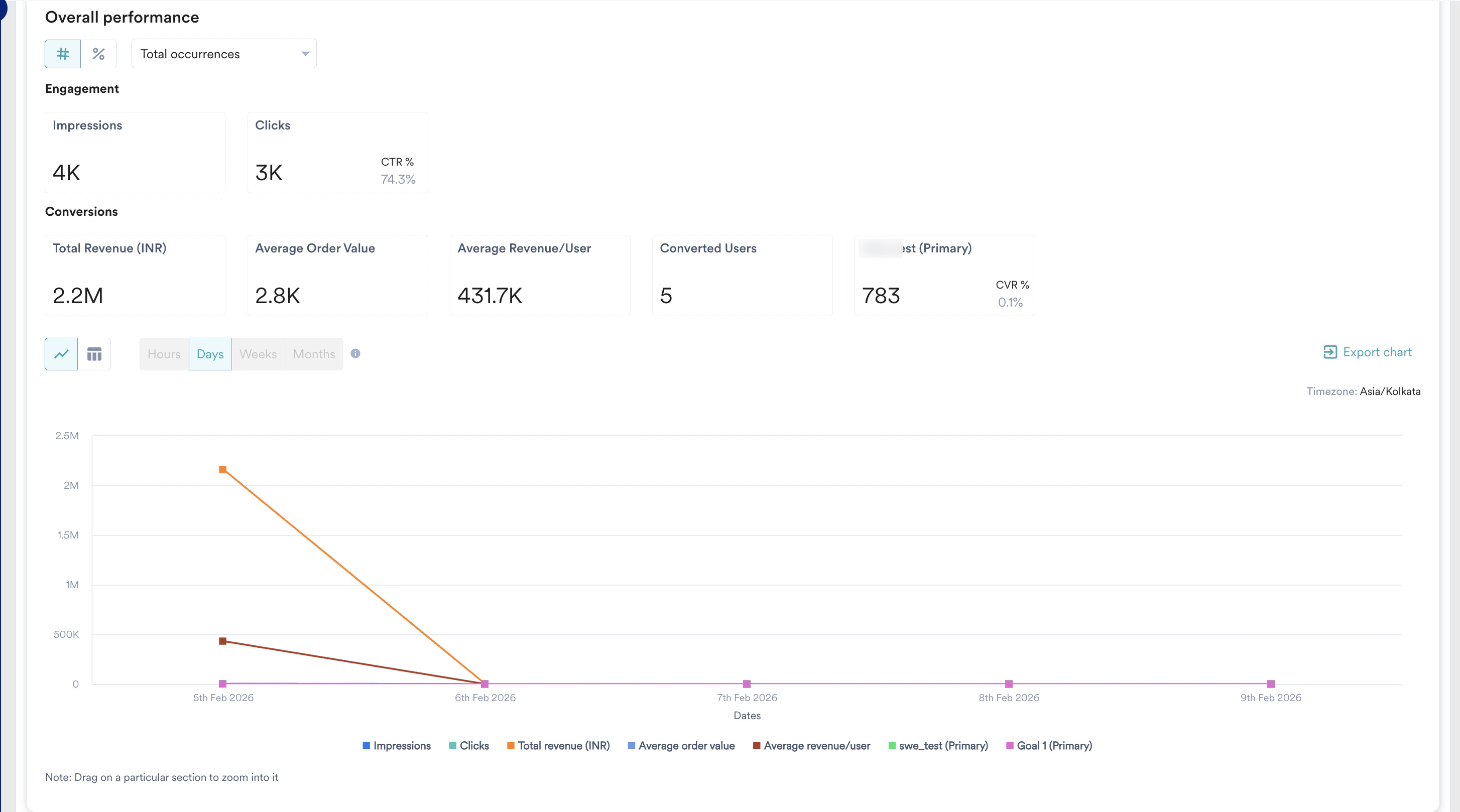
Task: Click Goal 1 (Primary) pink legend swatch
Action: 1010,746
